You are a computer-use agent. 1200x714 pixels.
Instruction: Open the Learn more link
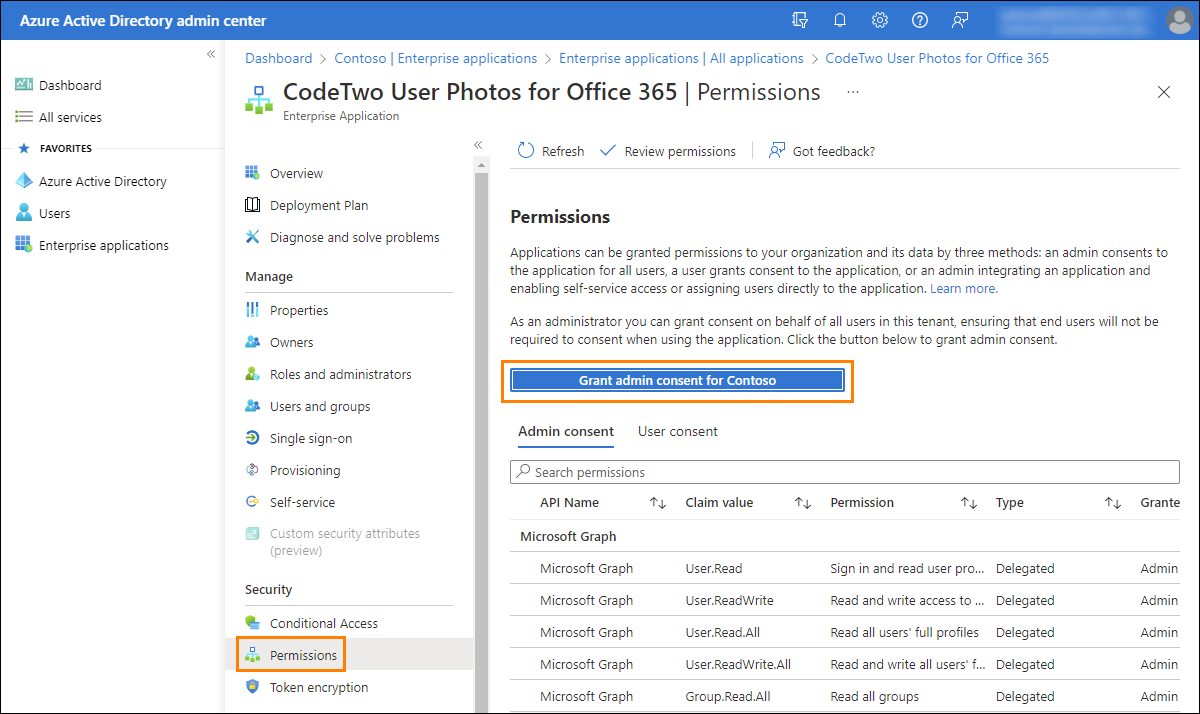pyautogui.click(x=963, y=288)
